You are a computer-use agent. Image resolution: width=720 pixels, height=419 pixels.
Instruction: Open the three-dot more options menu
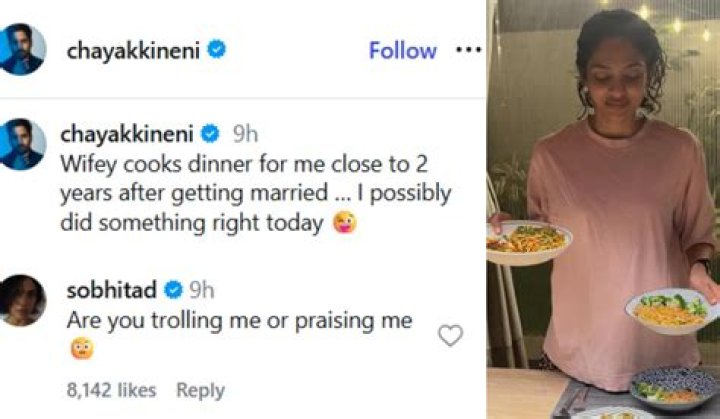click(469, 50)
